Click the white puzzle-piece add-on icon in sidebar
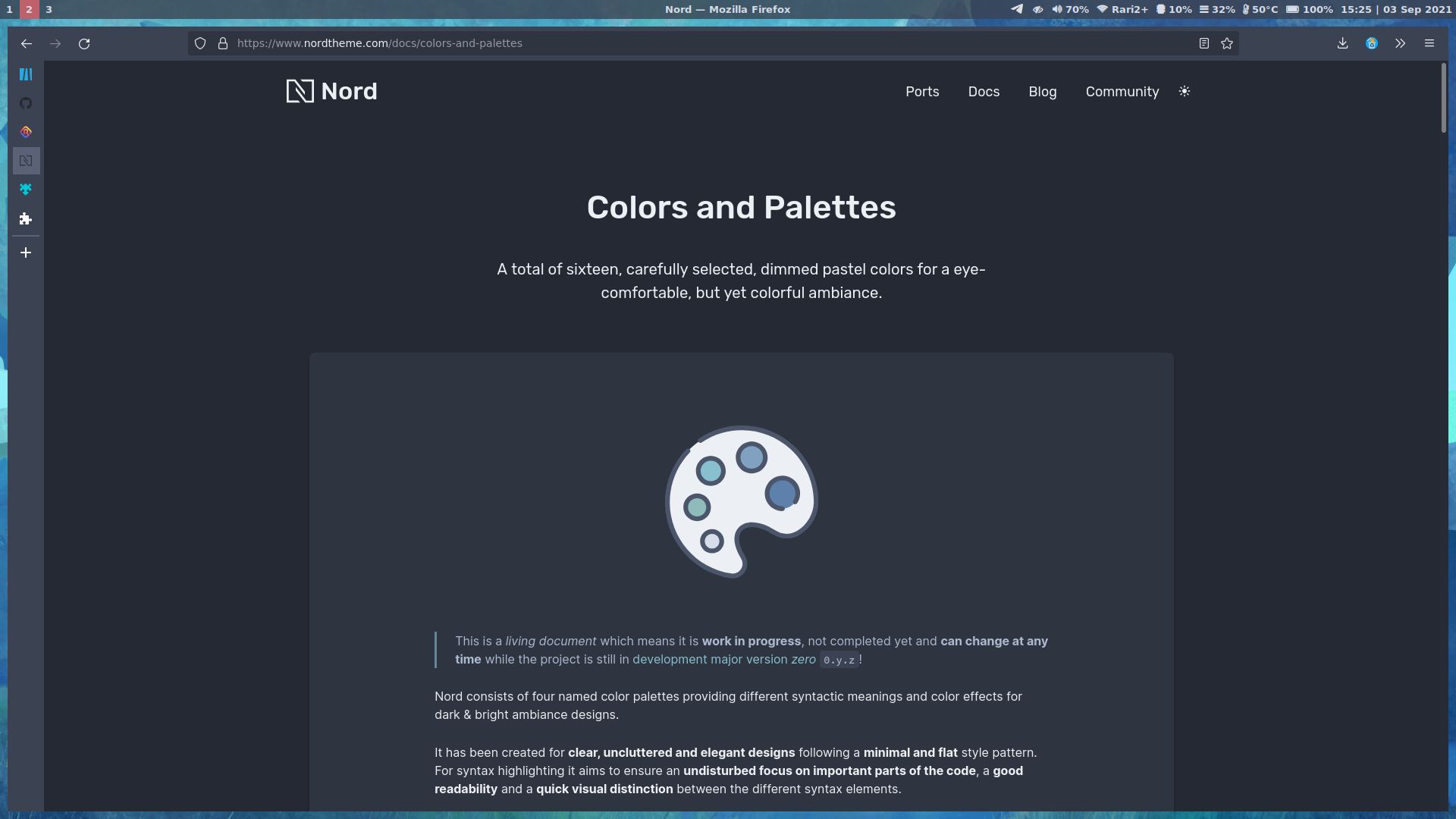 (x=26, y=219)
